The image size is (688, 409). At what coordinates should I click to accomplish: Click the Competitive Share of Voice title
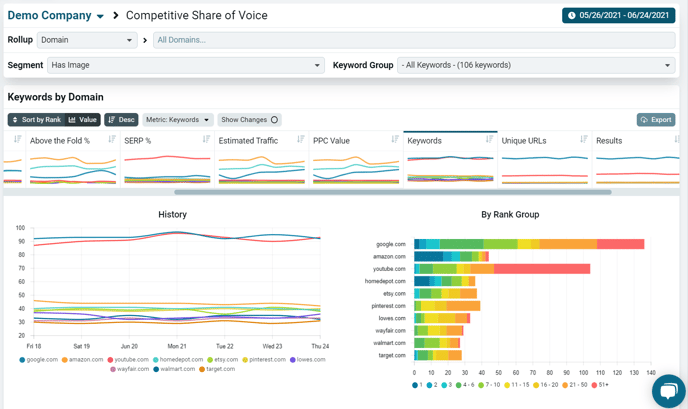click(197, 15)
